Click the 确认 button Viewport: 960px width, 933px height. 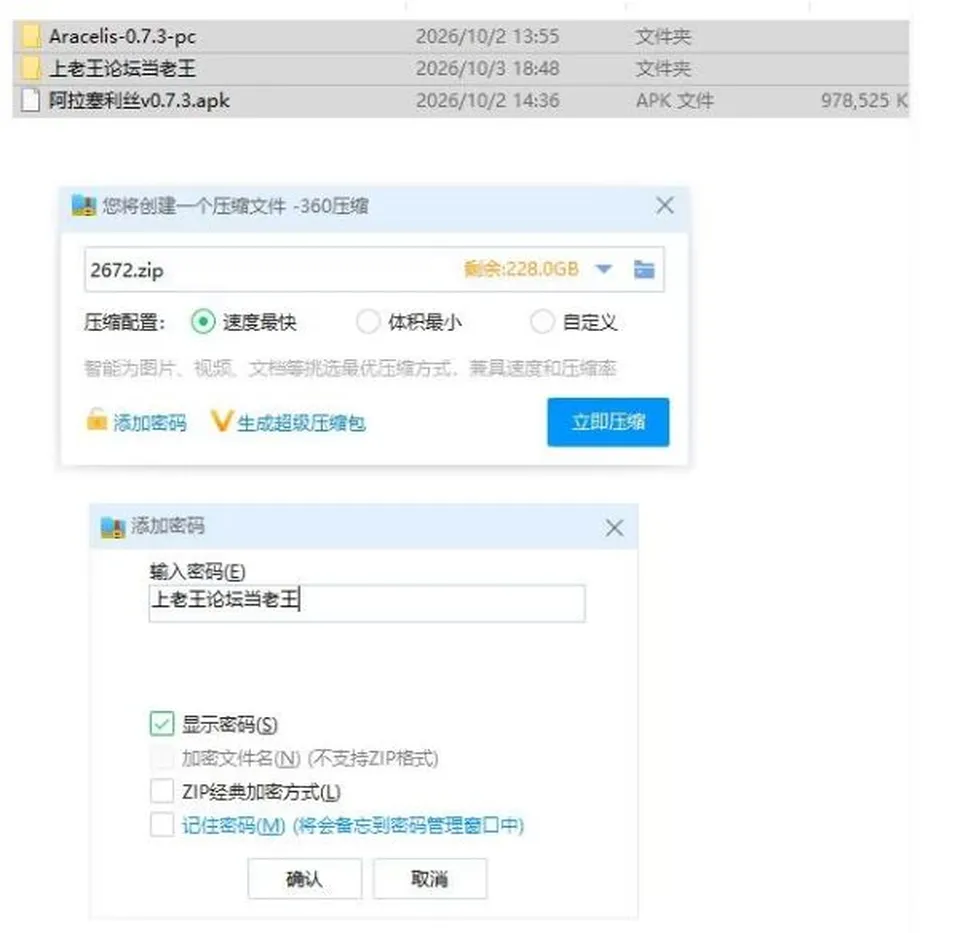(304, 879)
